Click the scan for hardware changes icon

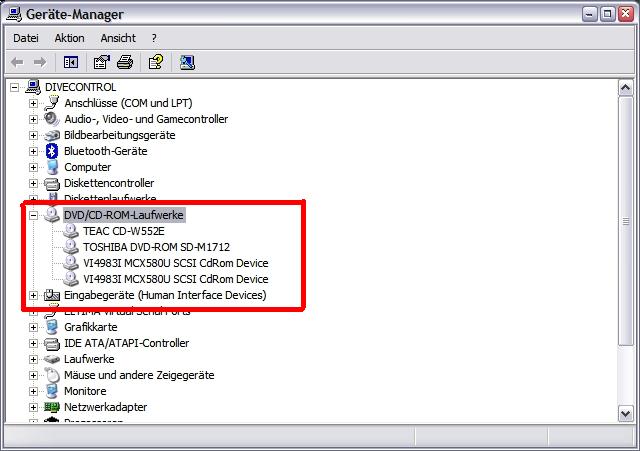(187, 62)
